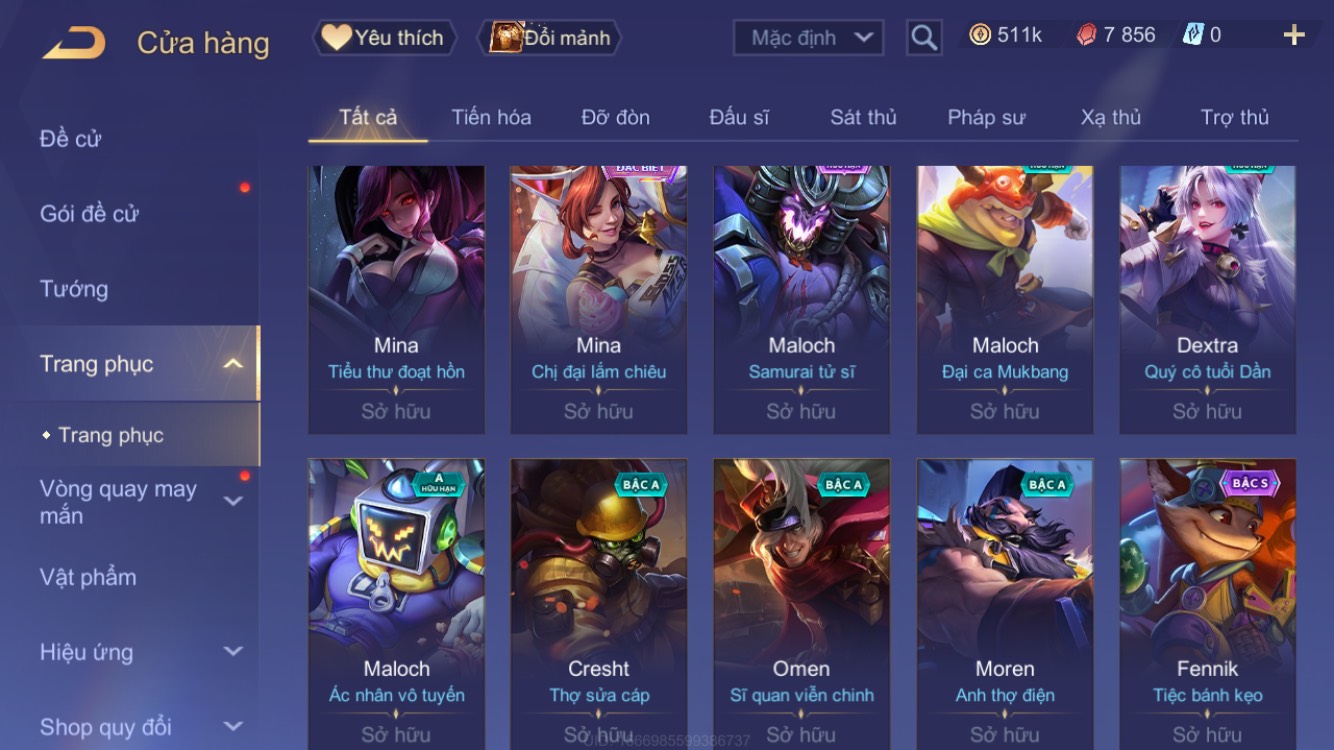Tap the blue voucher ticket icon
This screenshot has height=750, width=1334.
tap(1193, 35)
